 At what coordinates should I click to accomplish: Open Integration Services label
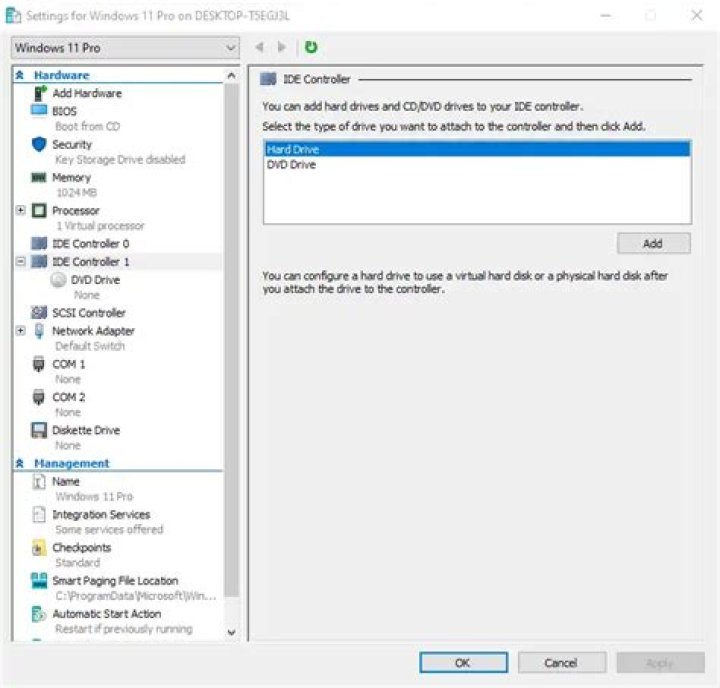[x=101, y=514]
